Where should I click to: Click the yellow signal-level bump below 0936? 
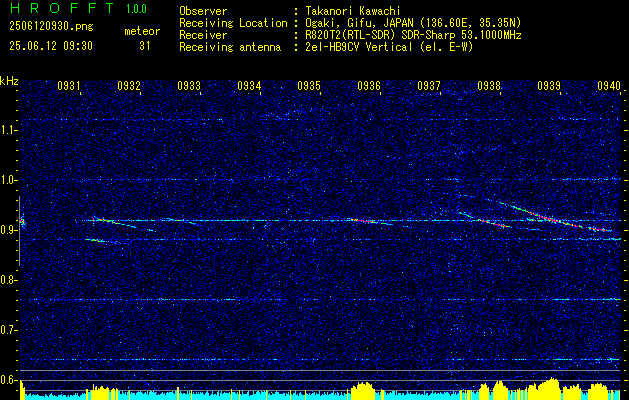tap(363, 391)
